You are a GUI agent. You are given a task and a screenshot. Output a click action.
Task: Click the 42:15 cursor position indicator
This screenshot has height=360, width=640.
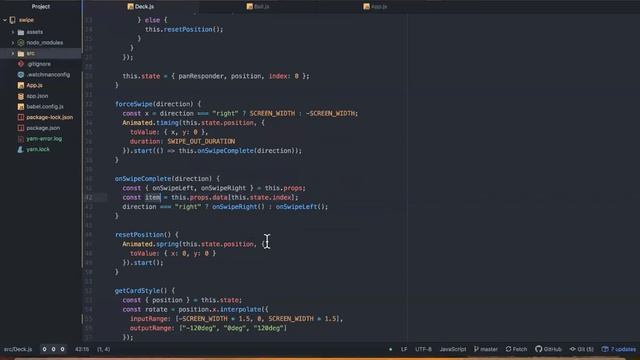(x=82, y=349)
